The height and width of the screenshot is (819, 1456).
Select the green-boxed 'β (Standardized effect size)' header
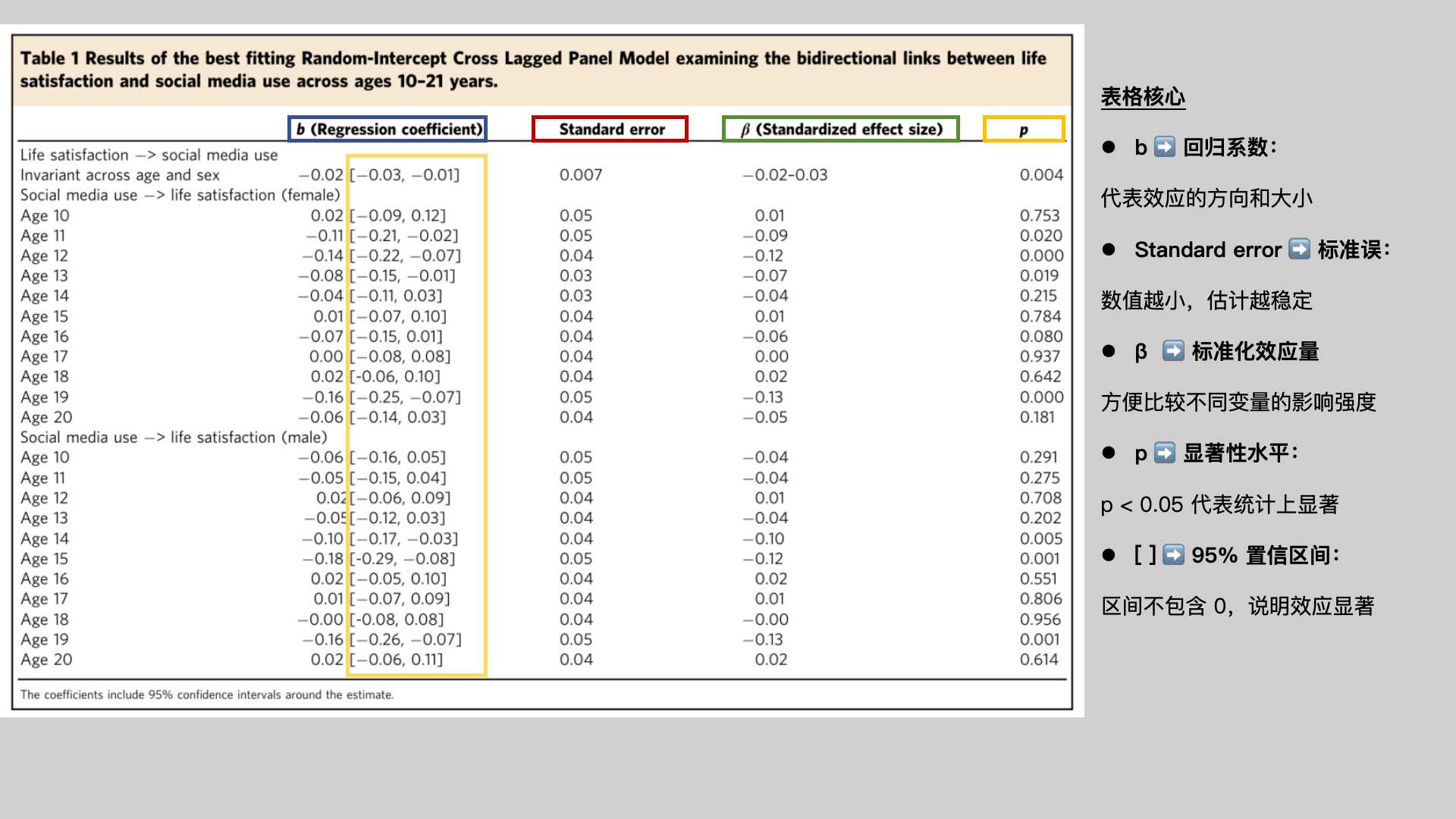click(x=840, y=129)
